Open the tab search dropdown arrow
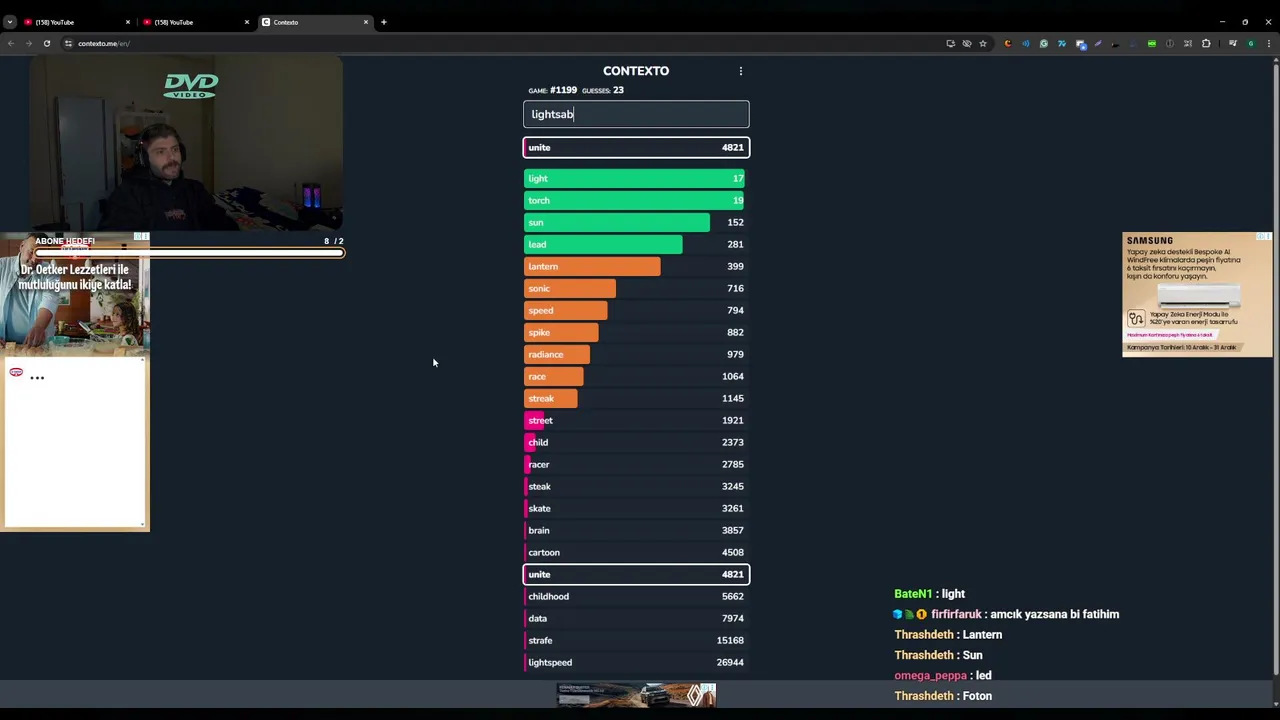The height and width of the screenshot is (720, 1280). (10, 22)
